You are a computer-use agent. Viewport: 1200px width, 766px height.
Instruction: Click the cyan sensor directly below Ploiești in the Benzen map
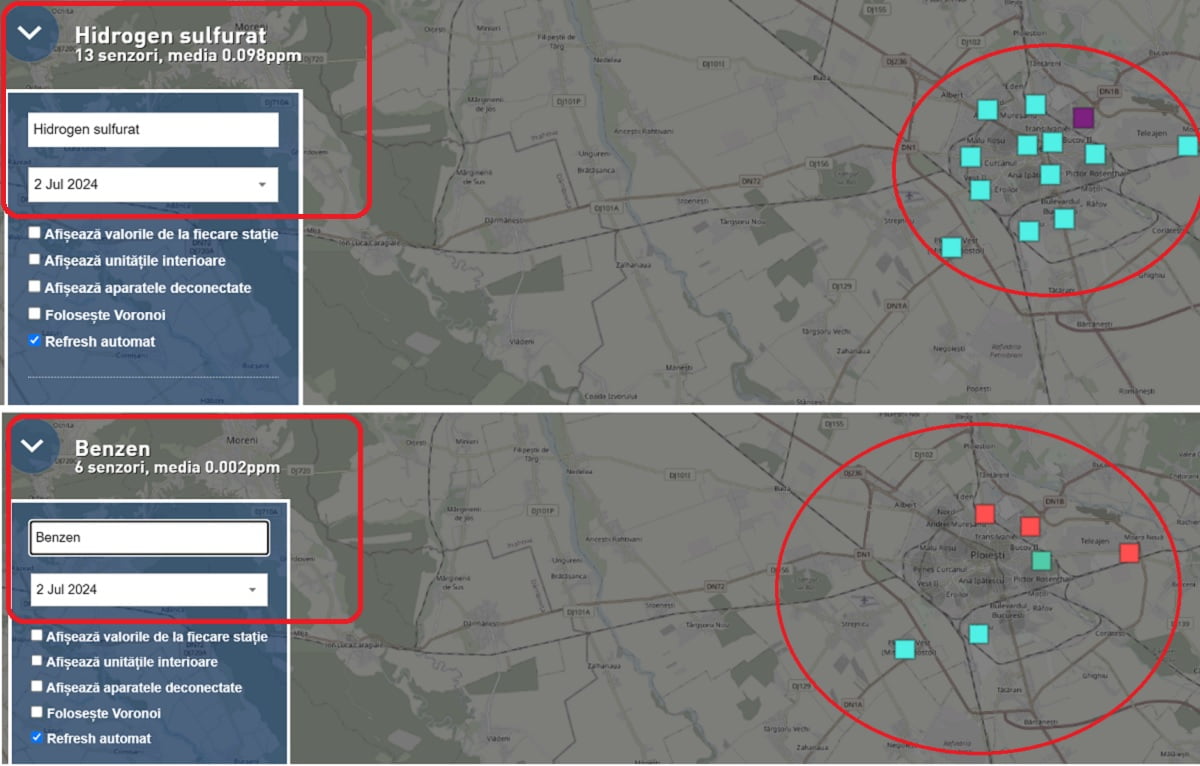978,634
